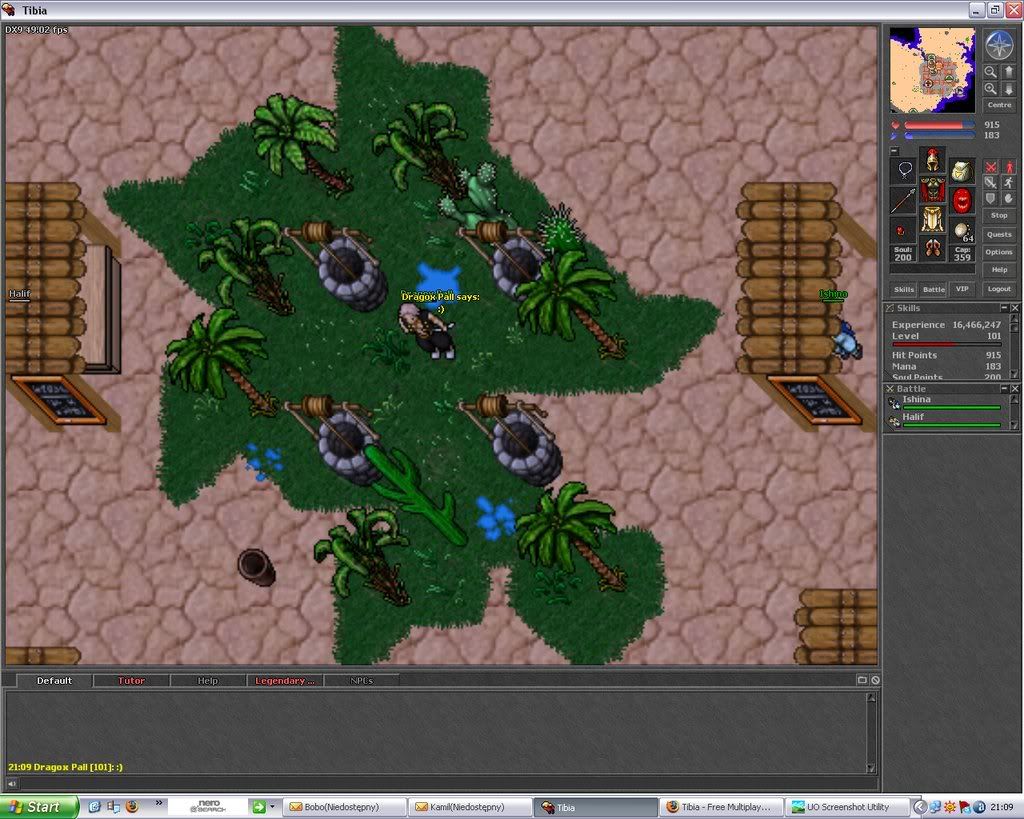
Task: Click the minimap view
Action: pos(932,71)
